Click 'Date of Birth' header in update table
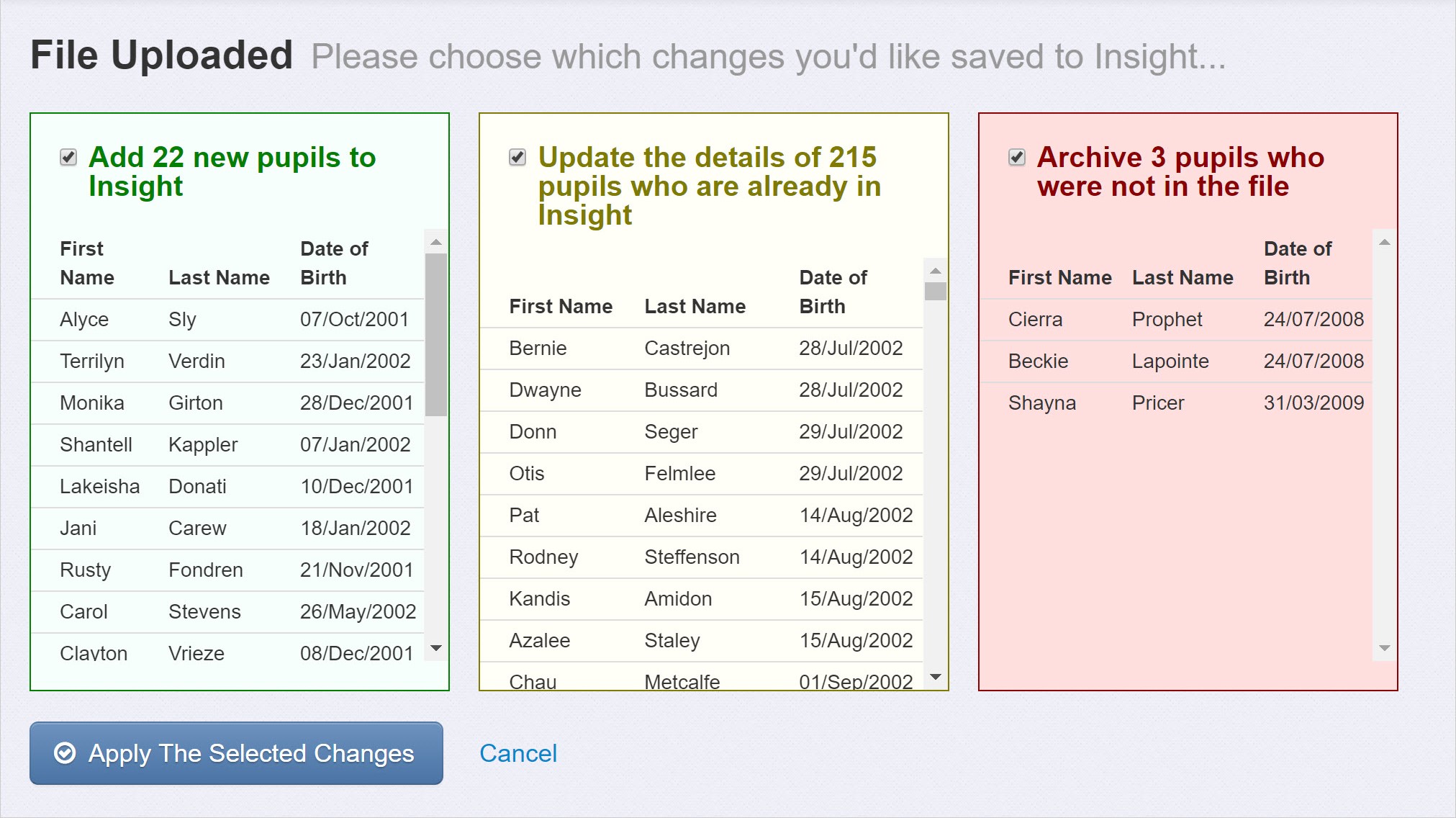1456x818 pixels. (x=833, y=292)
